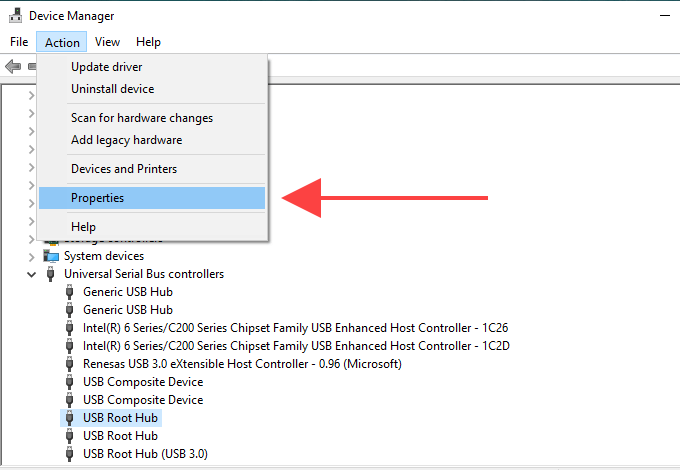Click the USB Root Hub (USB 3.0) icon
680x470 pixels.
coord(69,454)
